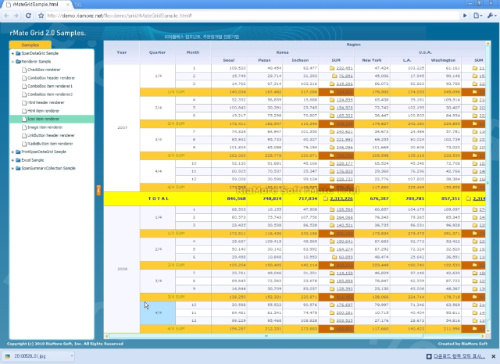Image resolution: width=500 pixels, height=364 pixels.
Task: Click the Incheon column header
Action: pos(300,60)
